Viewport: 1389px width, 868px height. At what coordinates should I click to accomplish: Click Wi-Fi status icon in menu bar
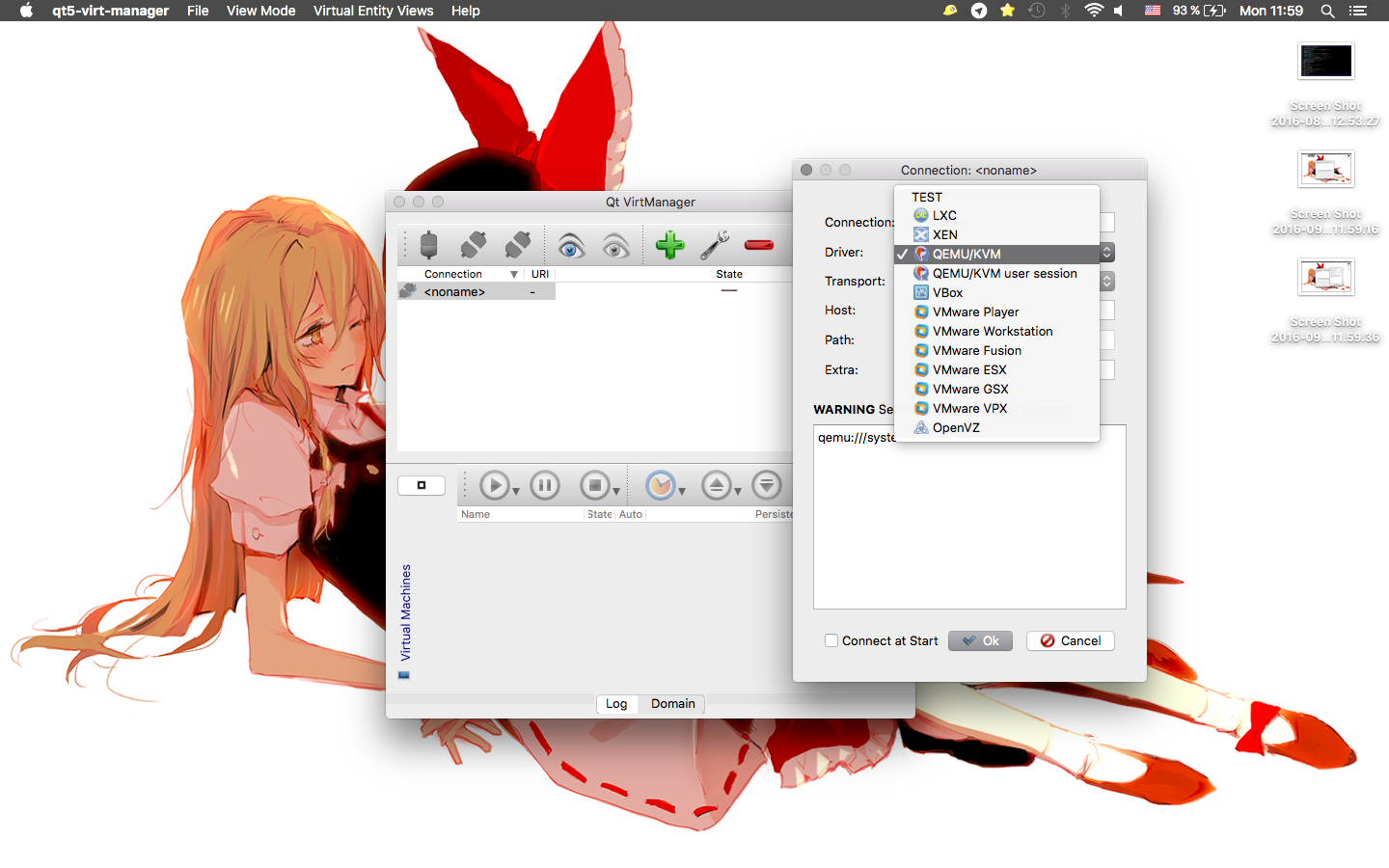(1093, 11)
